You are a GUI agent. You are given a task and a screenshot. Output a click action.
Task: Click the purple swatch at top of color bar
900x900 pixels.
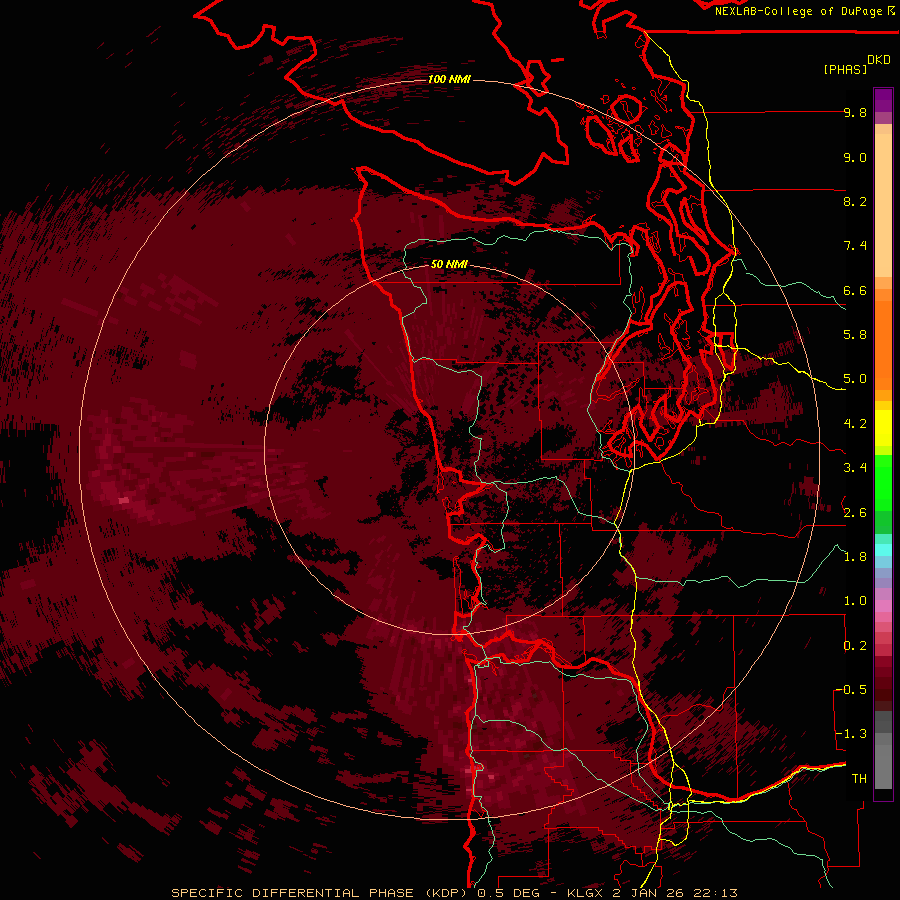(883, 100)
